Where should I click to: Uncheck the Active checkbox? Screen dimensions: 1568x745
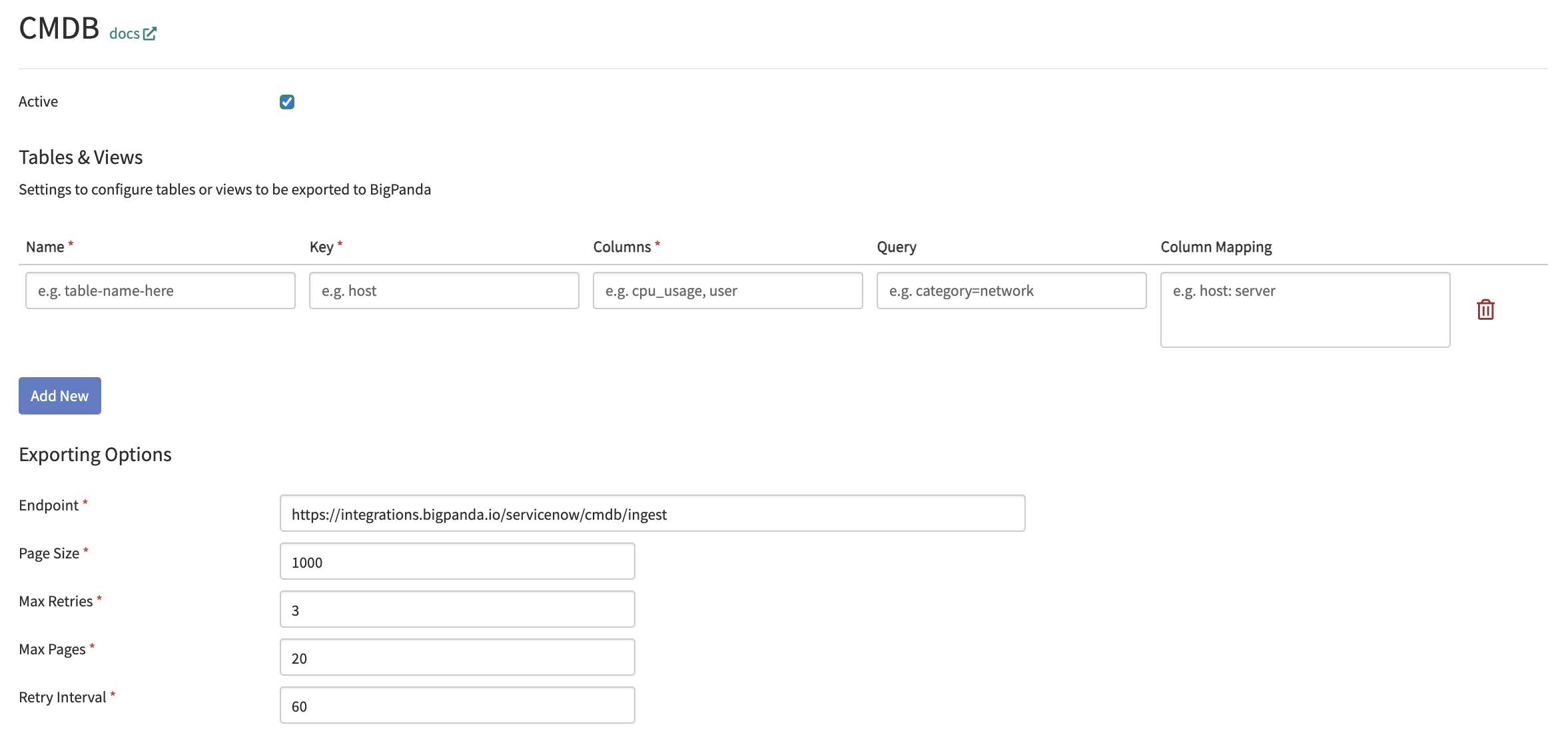coord(287,102)
